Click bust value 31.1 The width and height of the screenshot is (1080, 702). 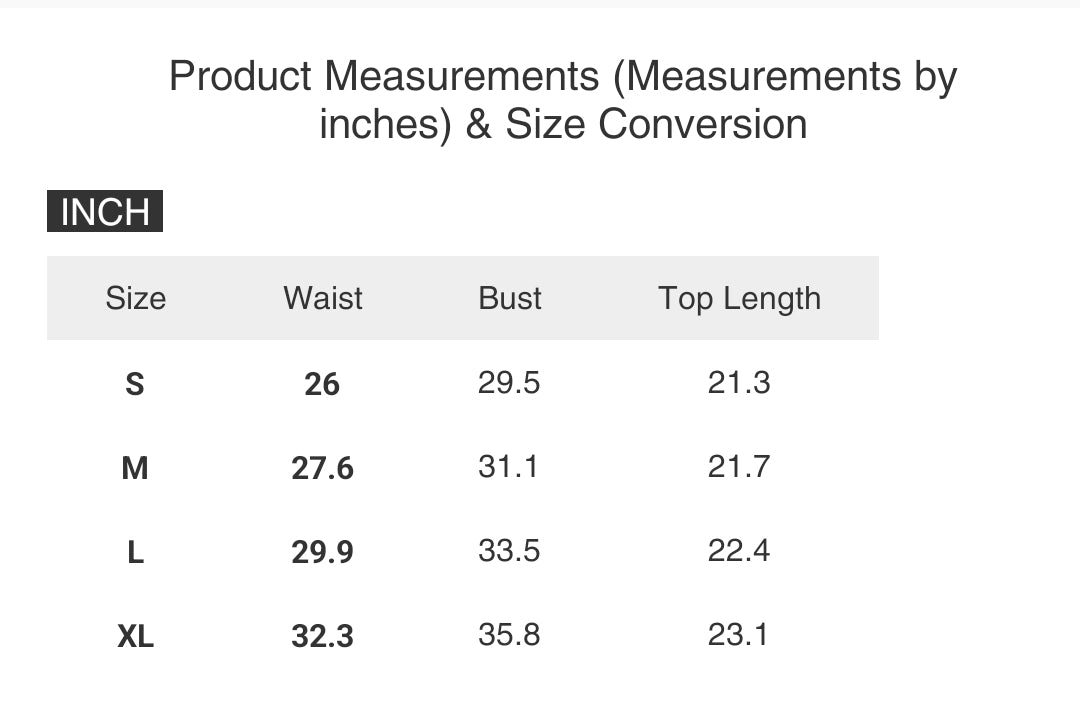[508, 466]
